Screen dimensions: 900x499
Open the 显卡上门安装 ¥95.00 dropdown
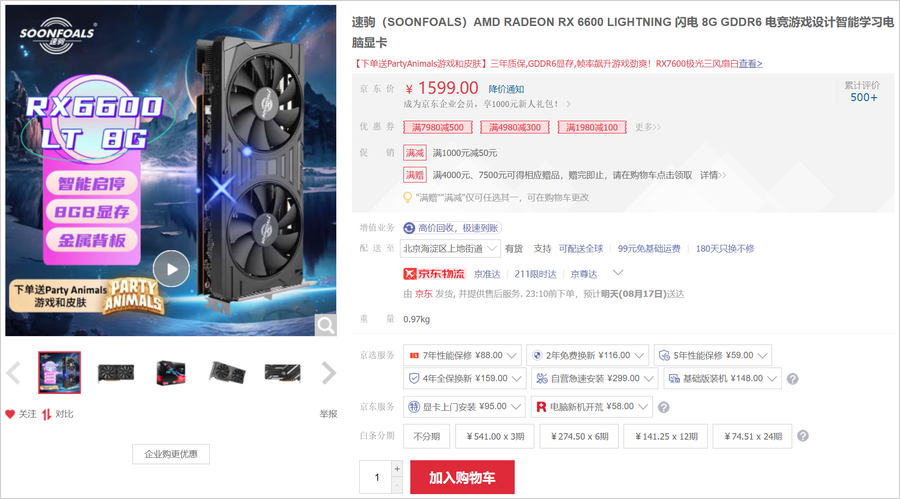click(464, 407)
